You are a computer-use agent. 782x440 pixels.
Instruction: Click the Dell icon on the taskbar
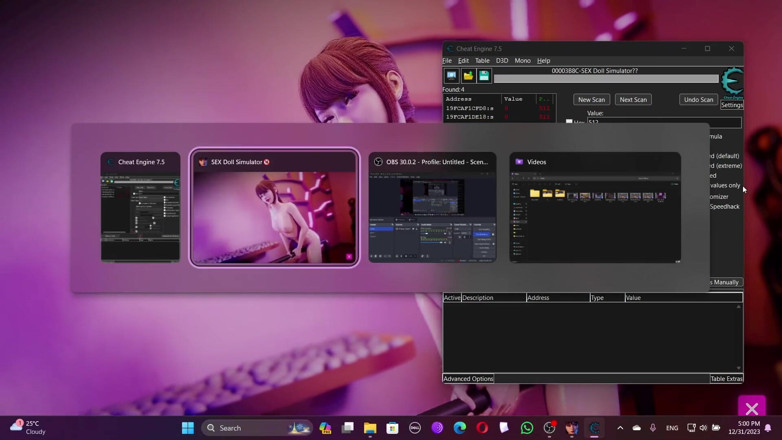(414, 428)
